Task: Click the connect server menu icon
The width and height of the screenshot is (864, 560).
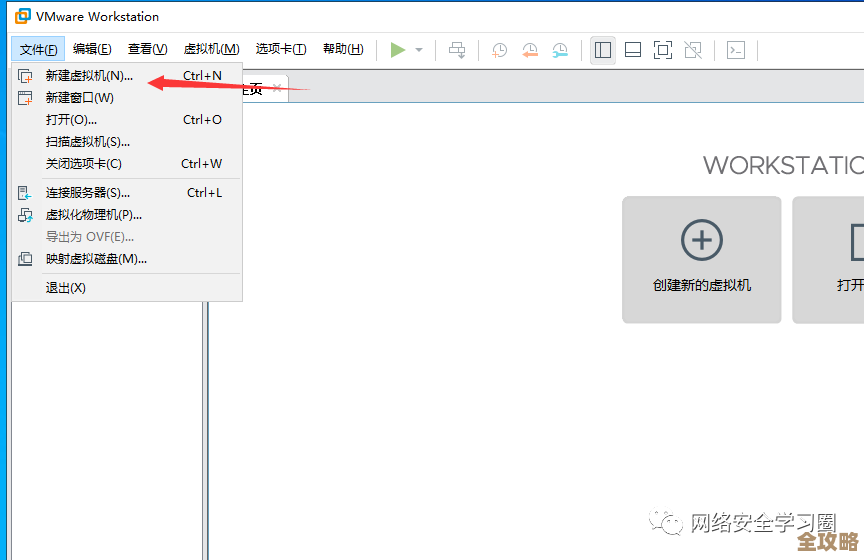Action: [x=25, y=193]
